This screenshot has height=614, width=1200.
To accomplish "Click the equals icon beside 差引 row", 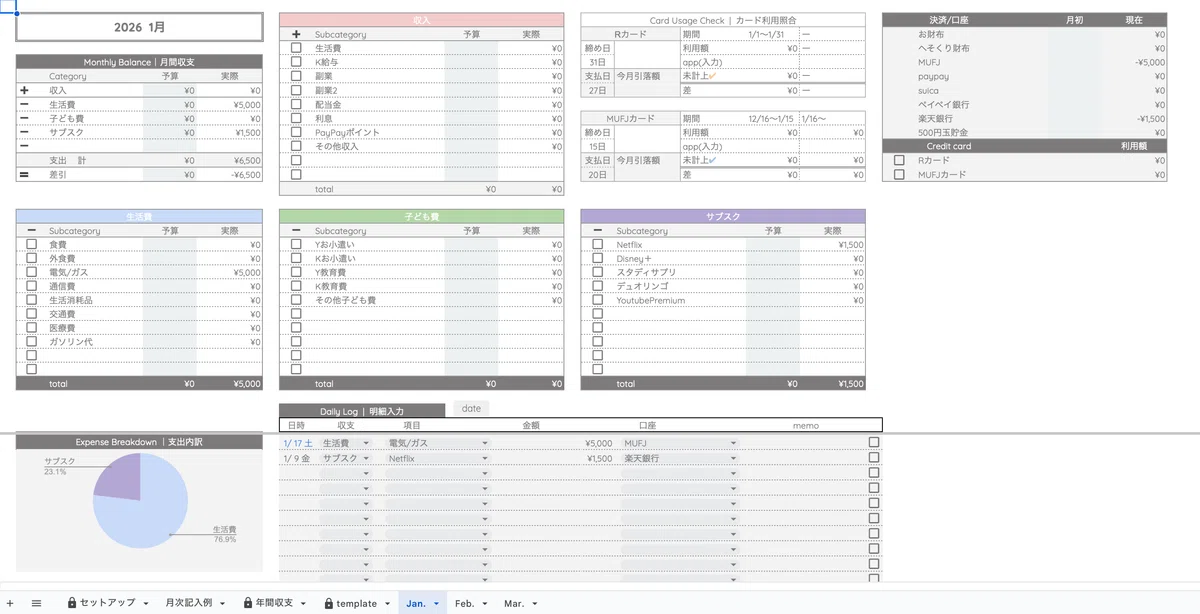I will [x=24, y=175].
